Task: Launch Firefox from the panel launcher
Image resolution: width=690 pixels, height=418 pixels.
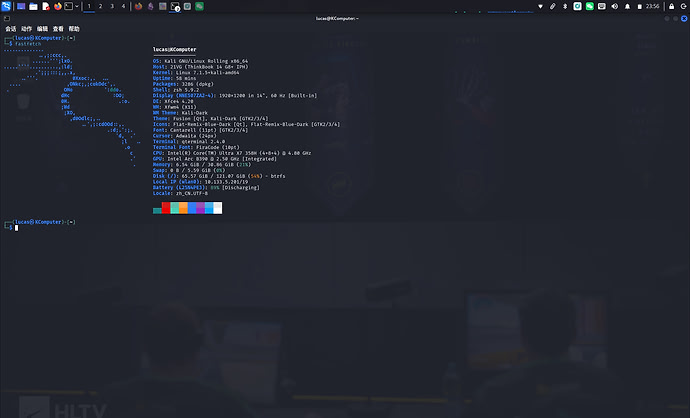Action: click(58, 7)
